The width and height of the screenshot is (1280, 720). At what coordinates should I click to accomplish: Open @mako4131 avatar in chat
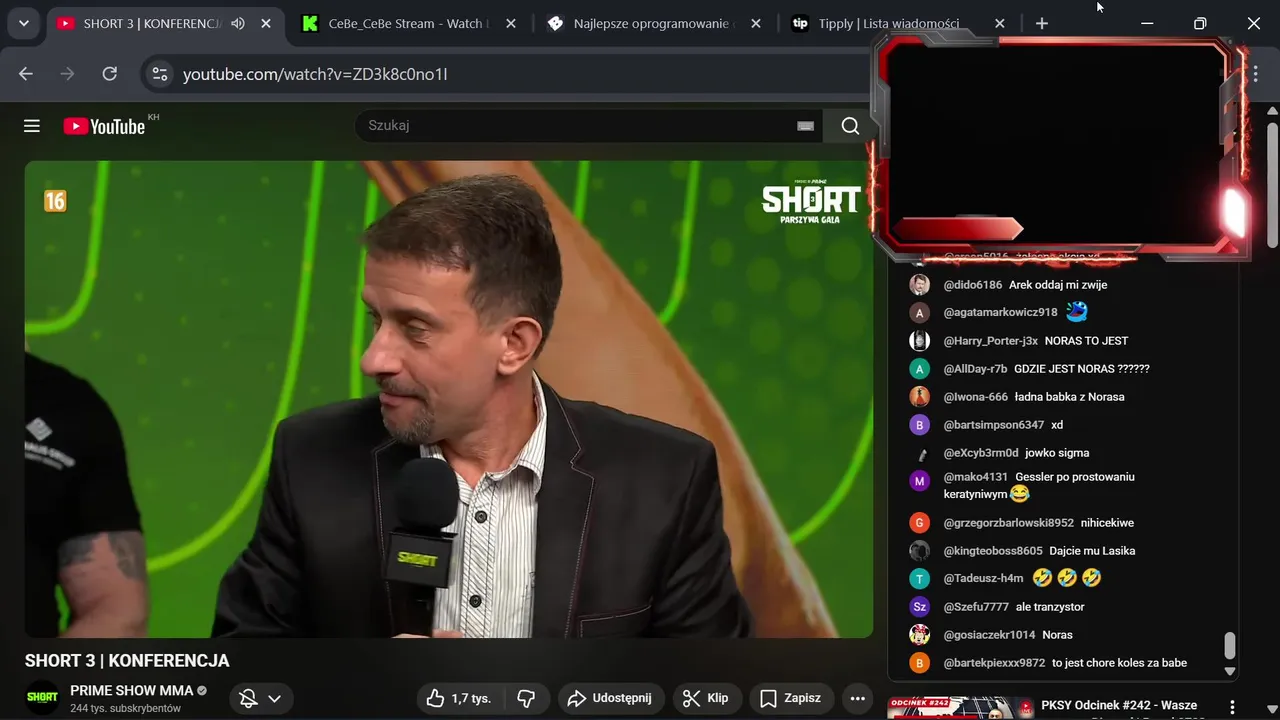(x=919, y=481)
